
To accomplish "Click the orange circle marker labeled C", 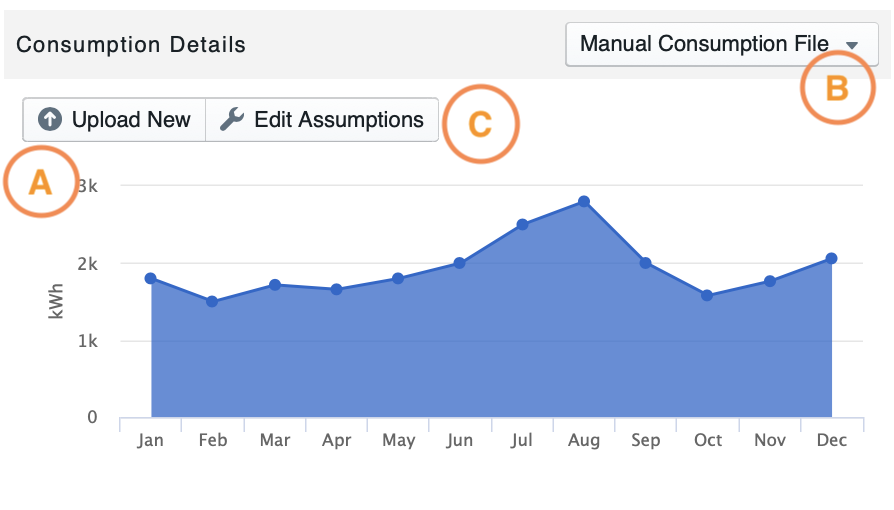I will (480, 124).
